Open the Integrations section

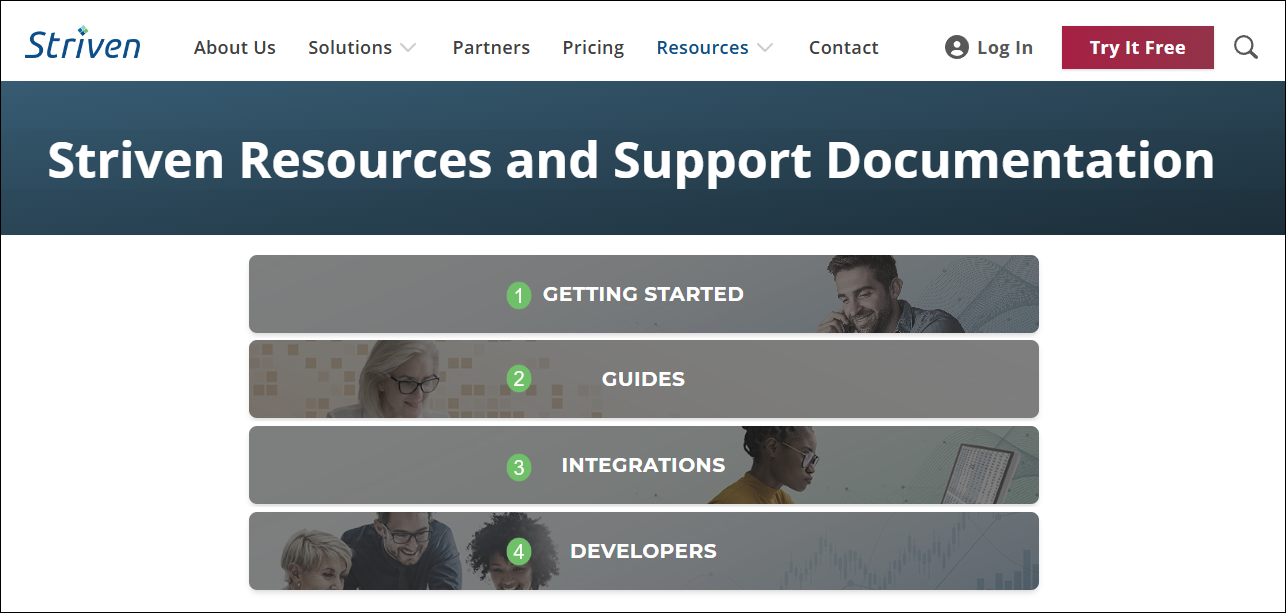point(644,465)
